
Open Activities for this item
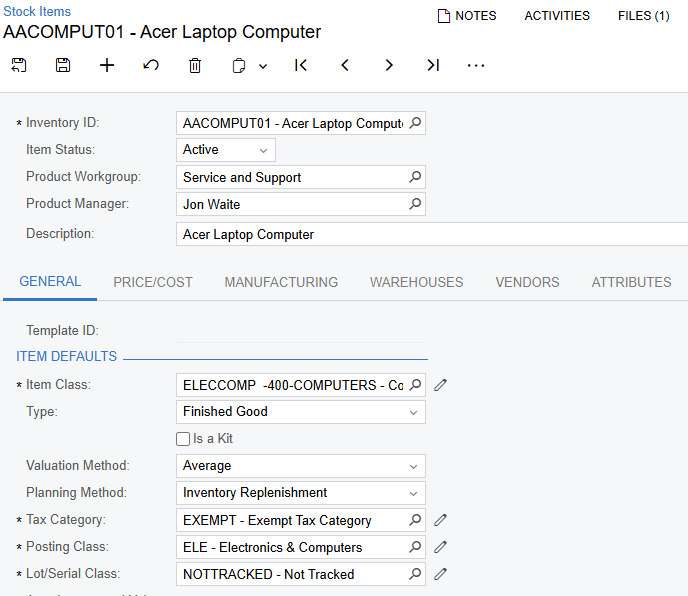click(x=557, y=16)
